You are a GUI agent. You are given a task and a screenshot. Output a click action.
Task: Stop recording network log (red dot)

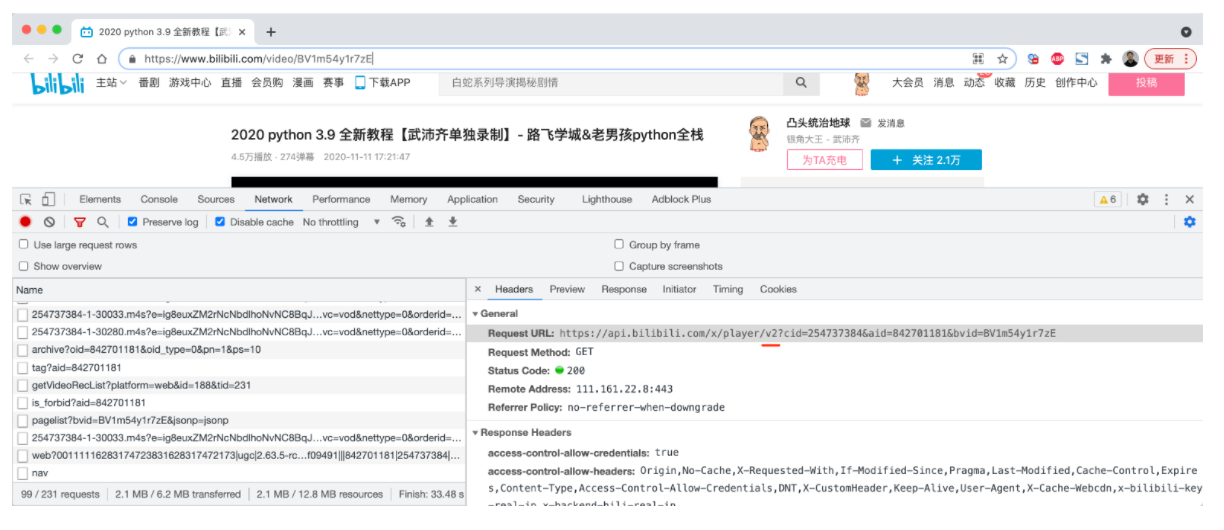pyautogui.click(x=26, y=222)
